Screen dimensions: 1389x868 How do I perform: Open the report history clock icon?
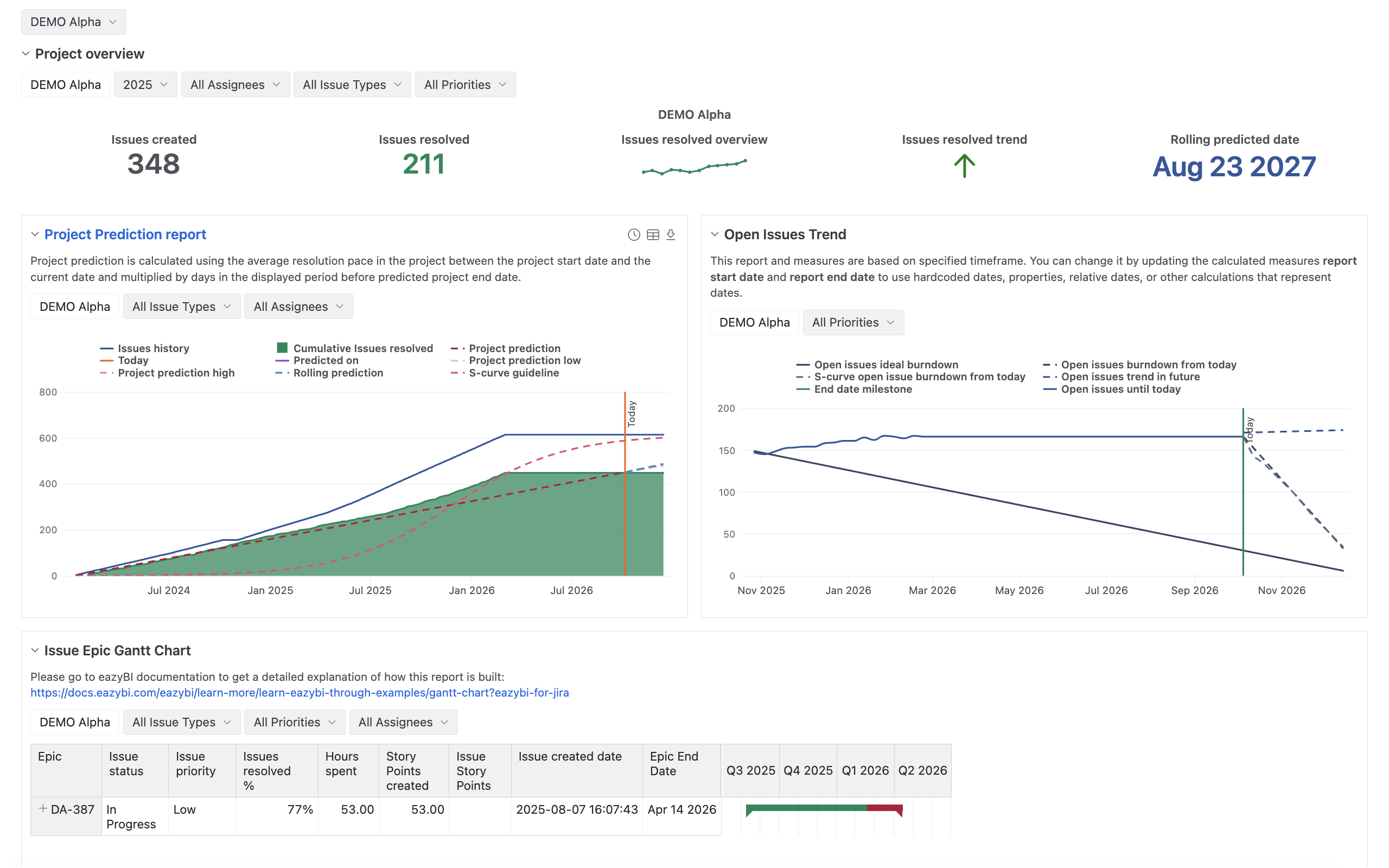(x=634, y=234)
